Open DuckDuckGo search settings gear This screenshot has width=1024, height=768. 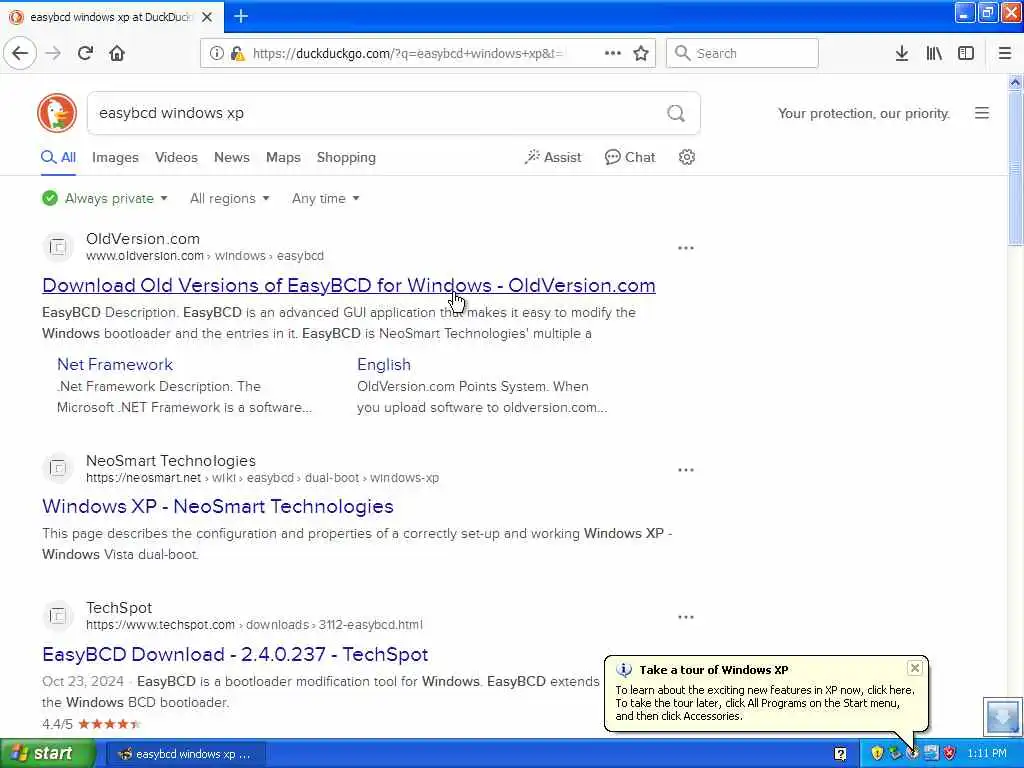click(x=686, y=157)
